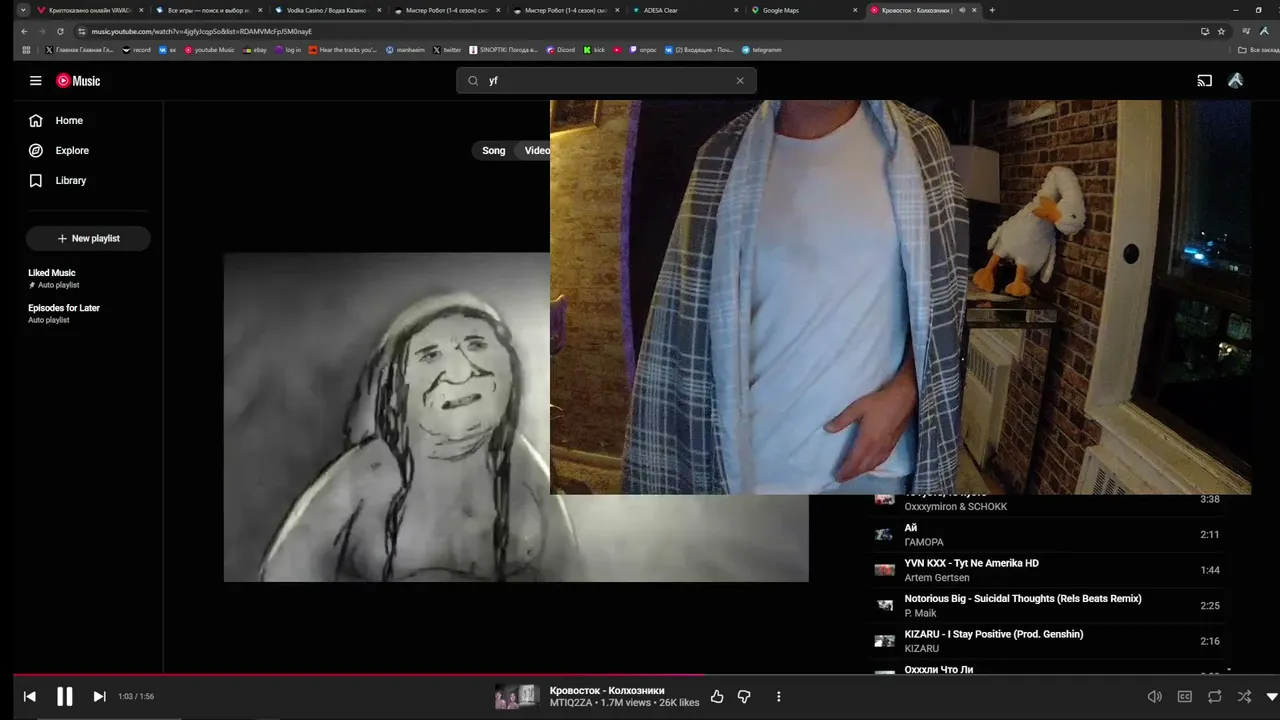This screenshot has width=1280, height=720.
Task: Open the "ebay" bookmark
Action: pyautogui.click(x=254, y=50)
